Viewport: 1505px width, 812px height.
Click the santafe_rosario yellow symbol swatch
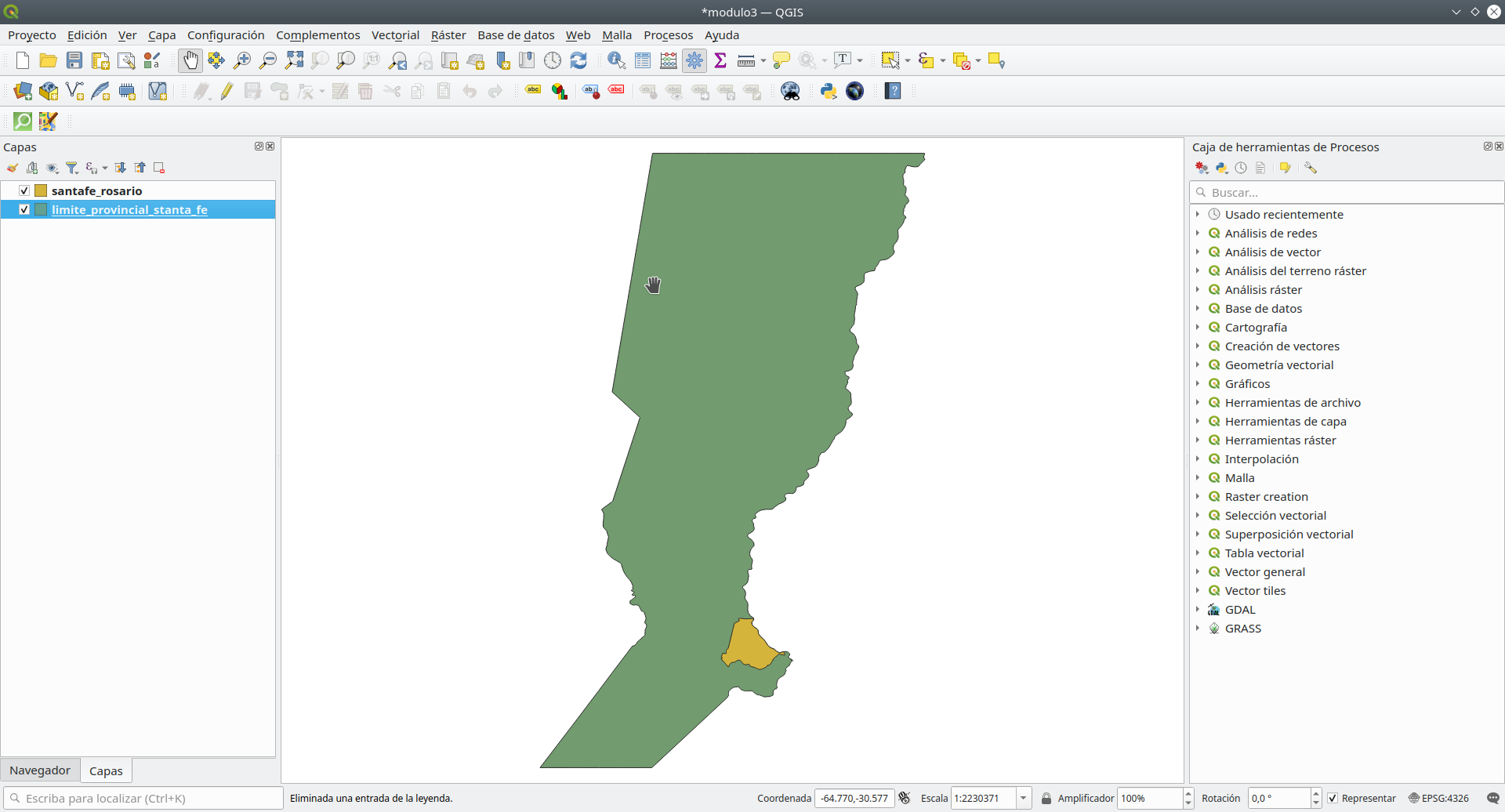point(41,190)
